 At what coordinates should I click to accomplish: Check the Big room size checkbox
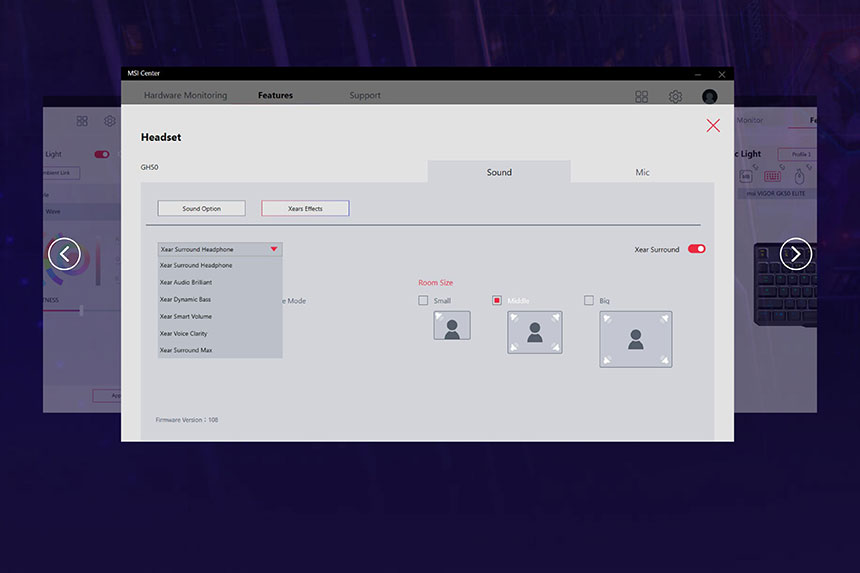coord(589,300)
